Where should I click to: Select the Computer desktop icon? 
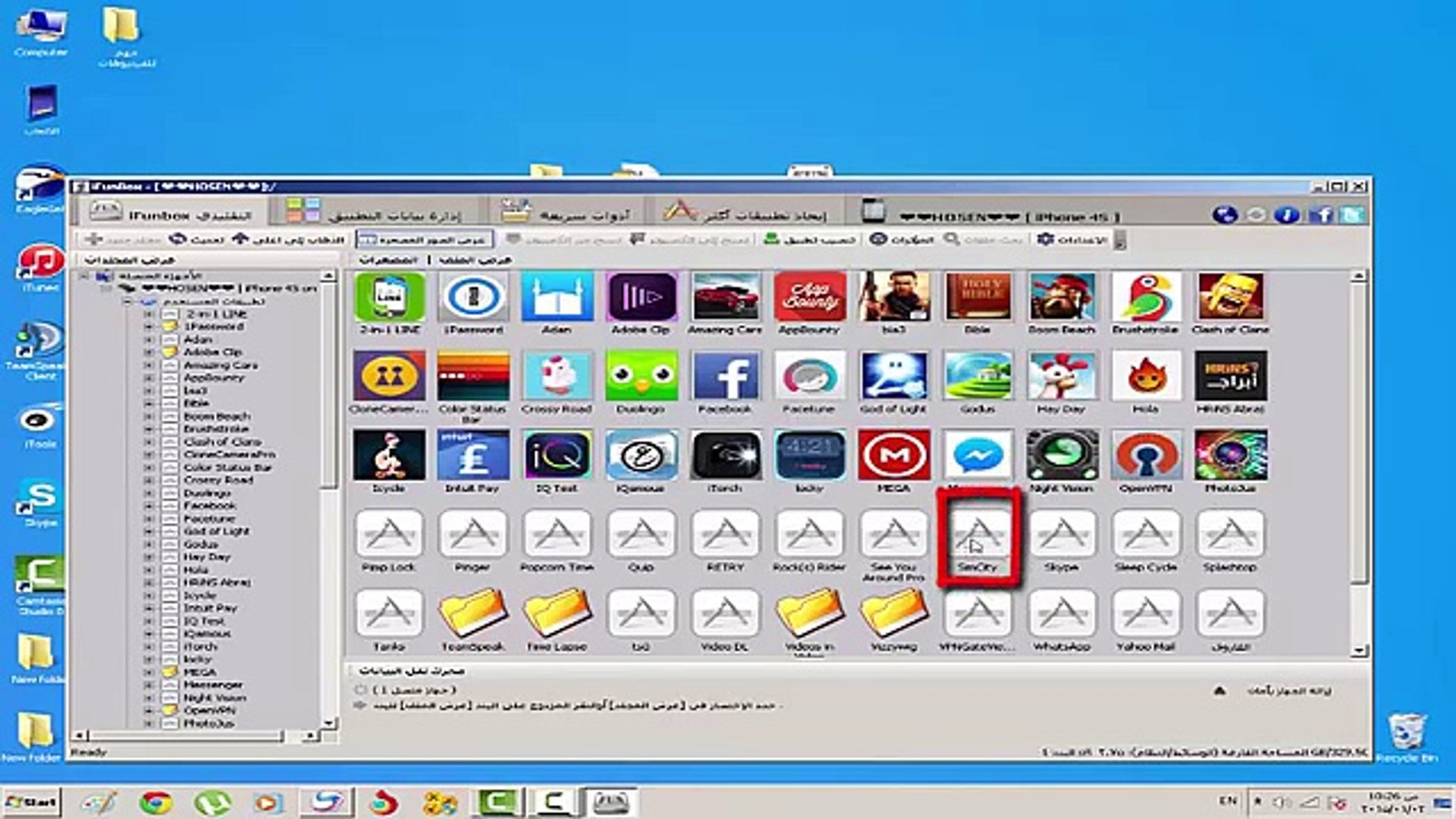(41, 33)
